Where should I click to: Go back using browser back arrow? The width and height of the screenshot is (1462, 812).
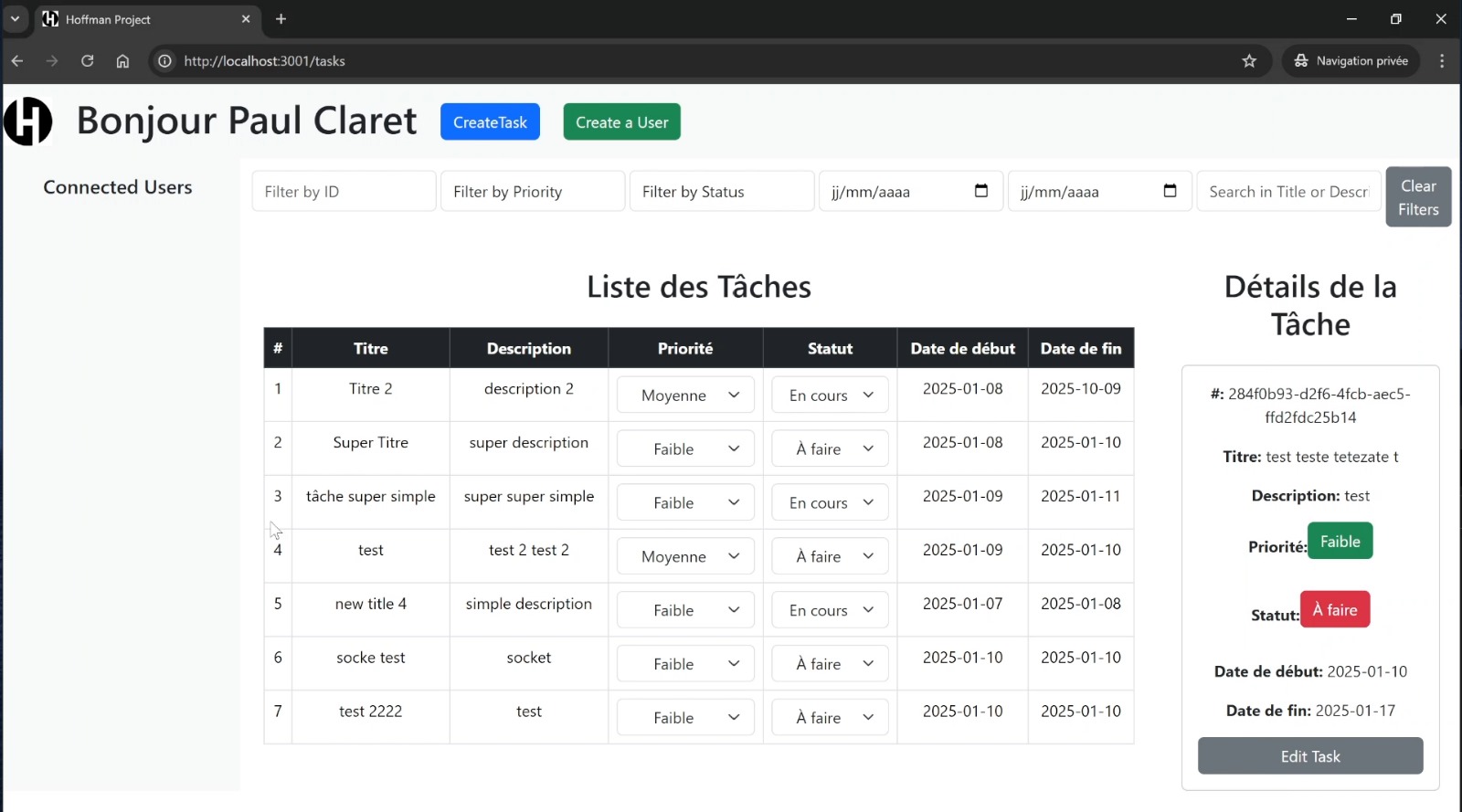point(17,61)
